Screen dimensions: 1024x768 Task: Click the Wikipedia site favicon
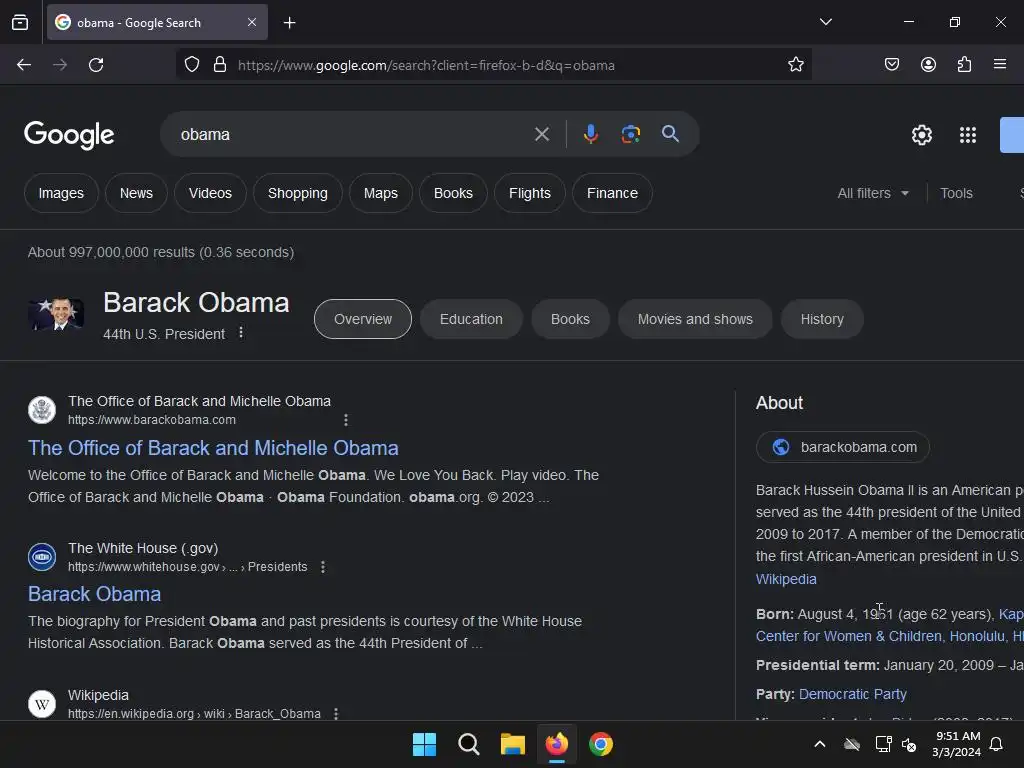pos(42,703)
